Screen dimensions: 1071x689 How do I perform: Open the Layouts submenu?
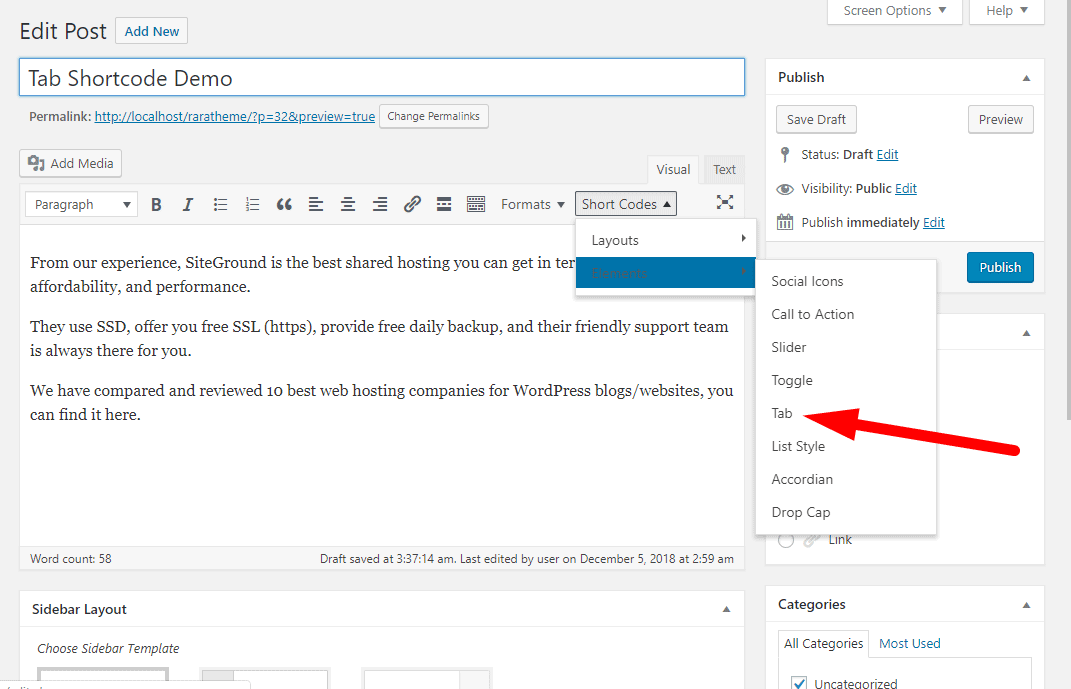666,240
